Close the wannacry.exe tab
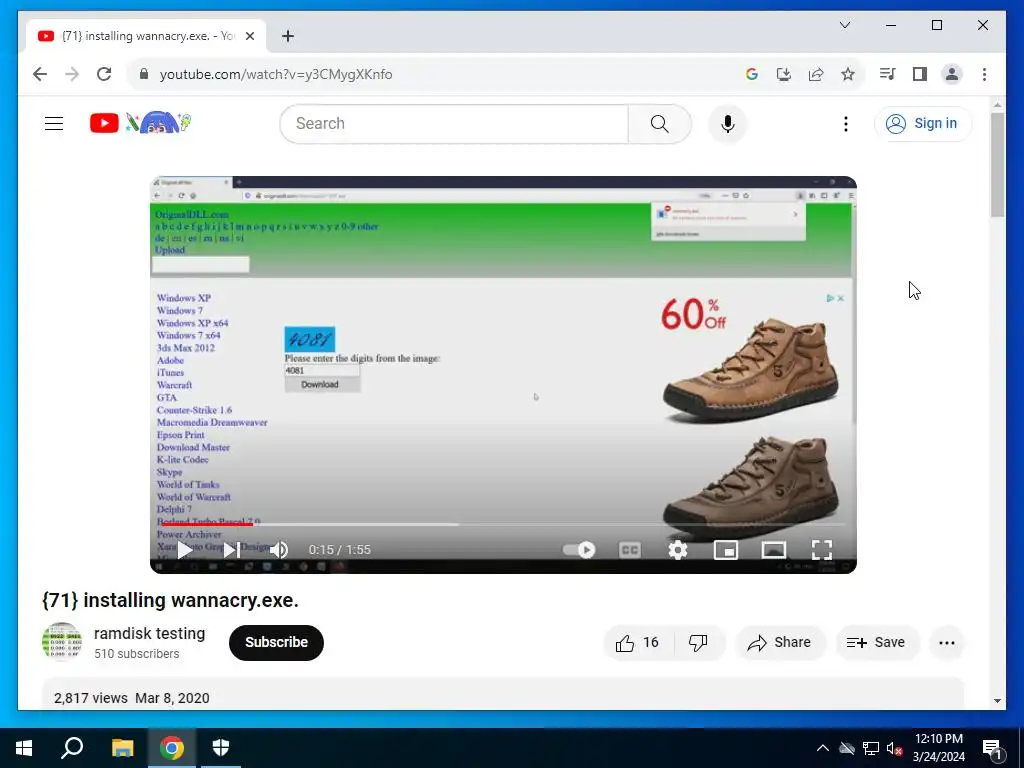 249,36
